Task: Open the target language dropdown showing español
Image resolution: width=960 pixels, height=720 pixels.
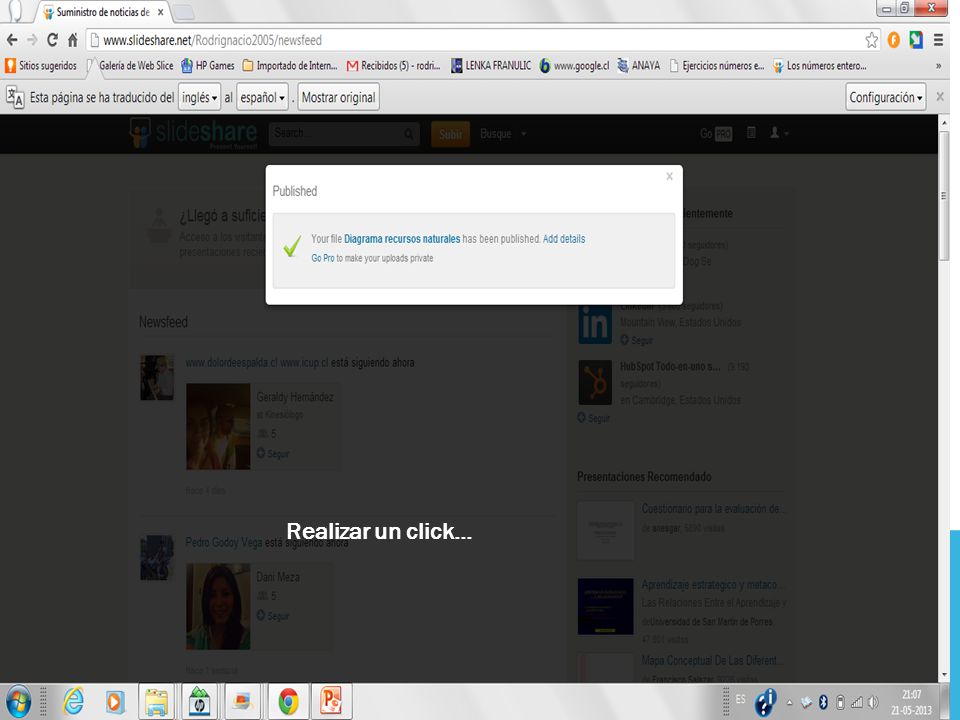Action: click(262, 97)
